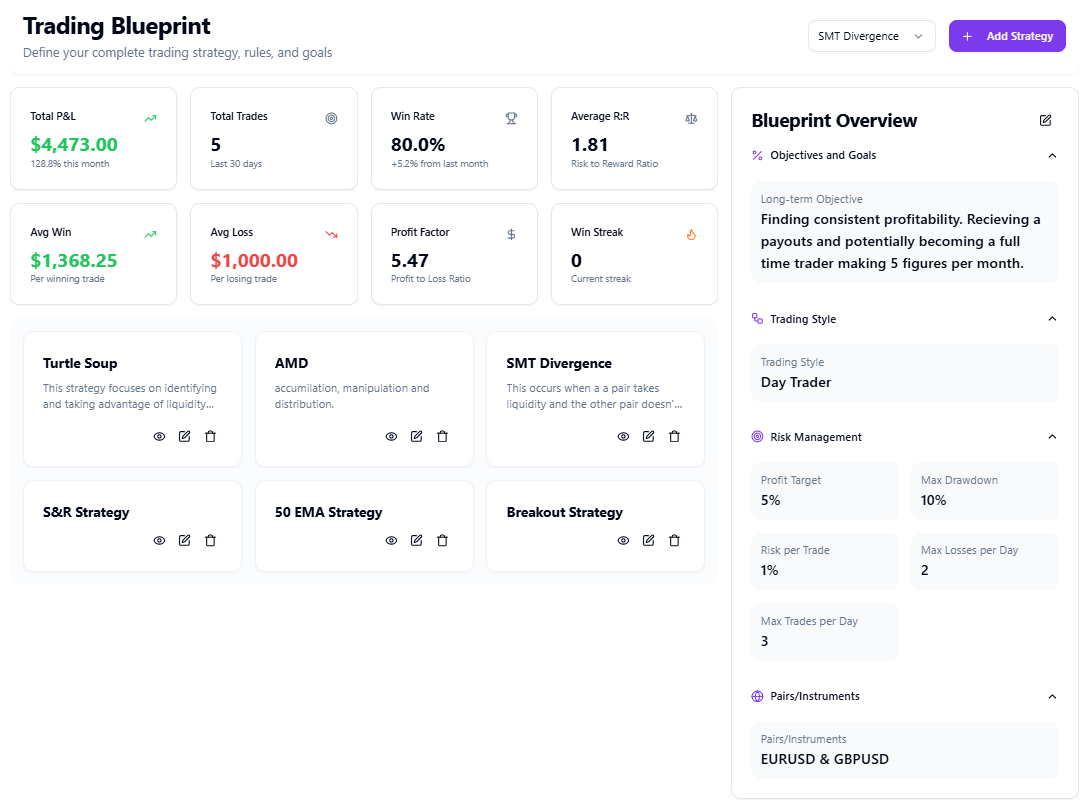The image size is (1090, 804).
Task: View Breakout Strategy with eye icon
Action: 623,540
